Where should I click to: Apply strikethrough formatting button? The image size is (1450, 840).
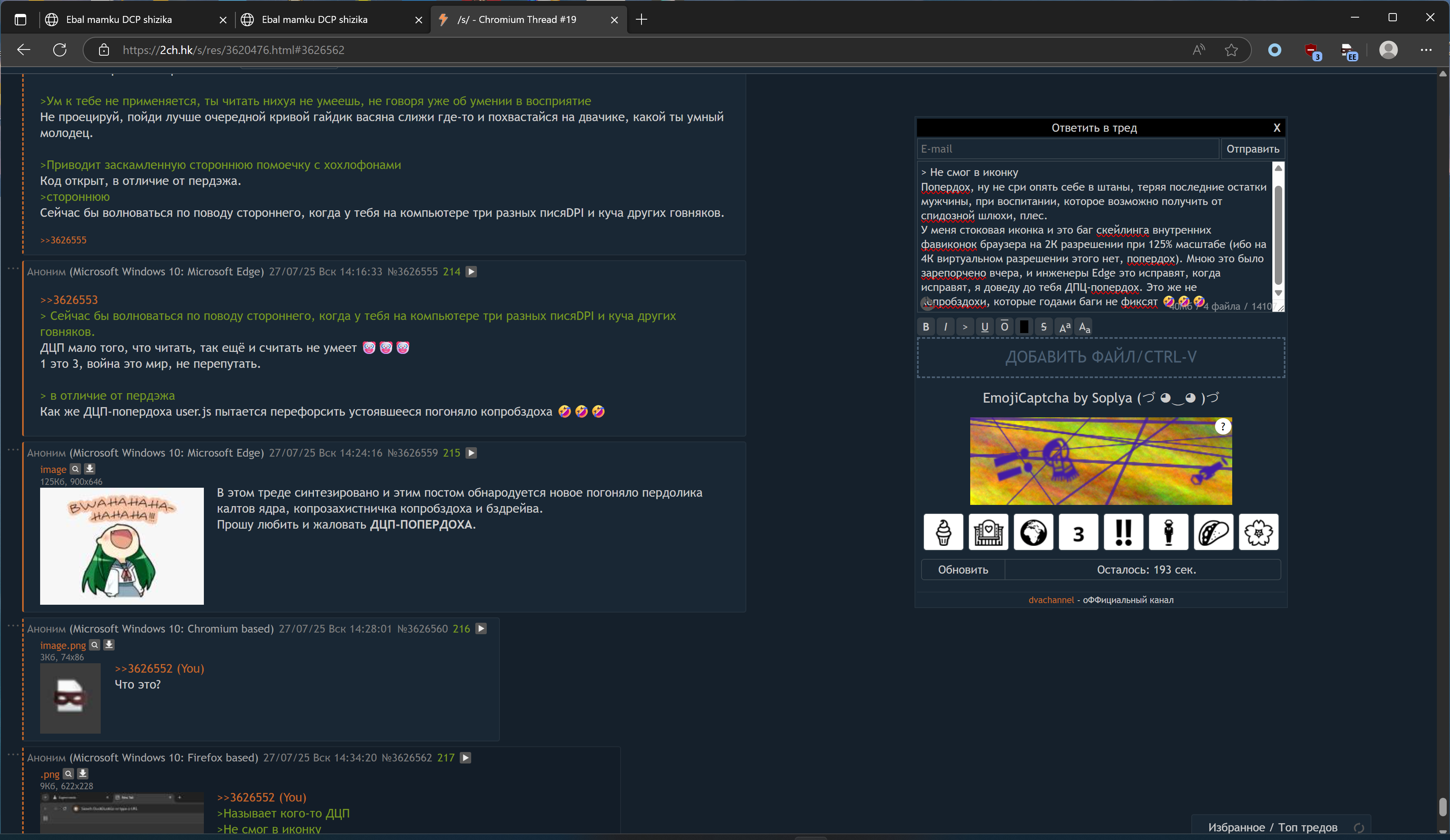click(x=1043, y=327)
